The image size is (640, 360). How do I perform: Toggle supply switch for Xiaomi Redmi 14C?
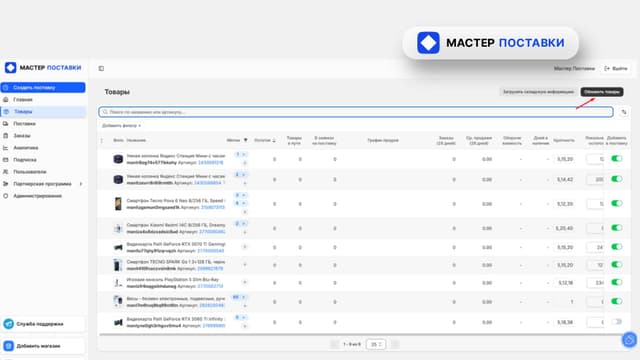tap(617, 228)
